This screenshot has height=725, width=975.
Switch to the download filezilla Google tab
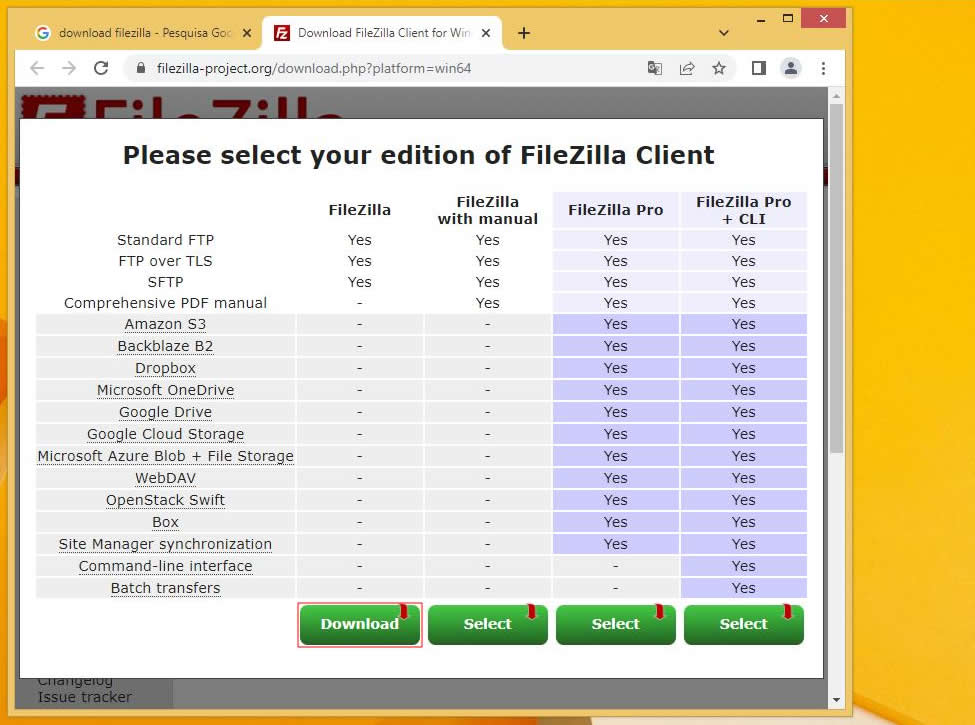tap(135, 33)
